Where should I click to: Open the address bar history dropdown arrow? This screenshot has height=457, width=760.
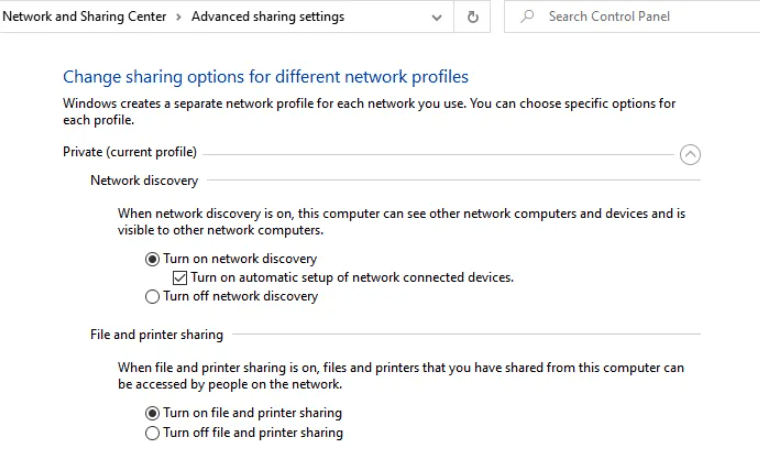[436, 17]
